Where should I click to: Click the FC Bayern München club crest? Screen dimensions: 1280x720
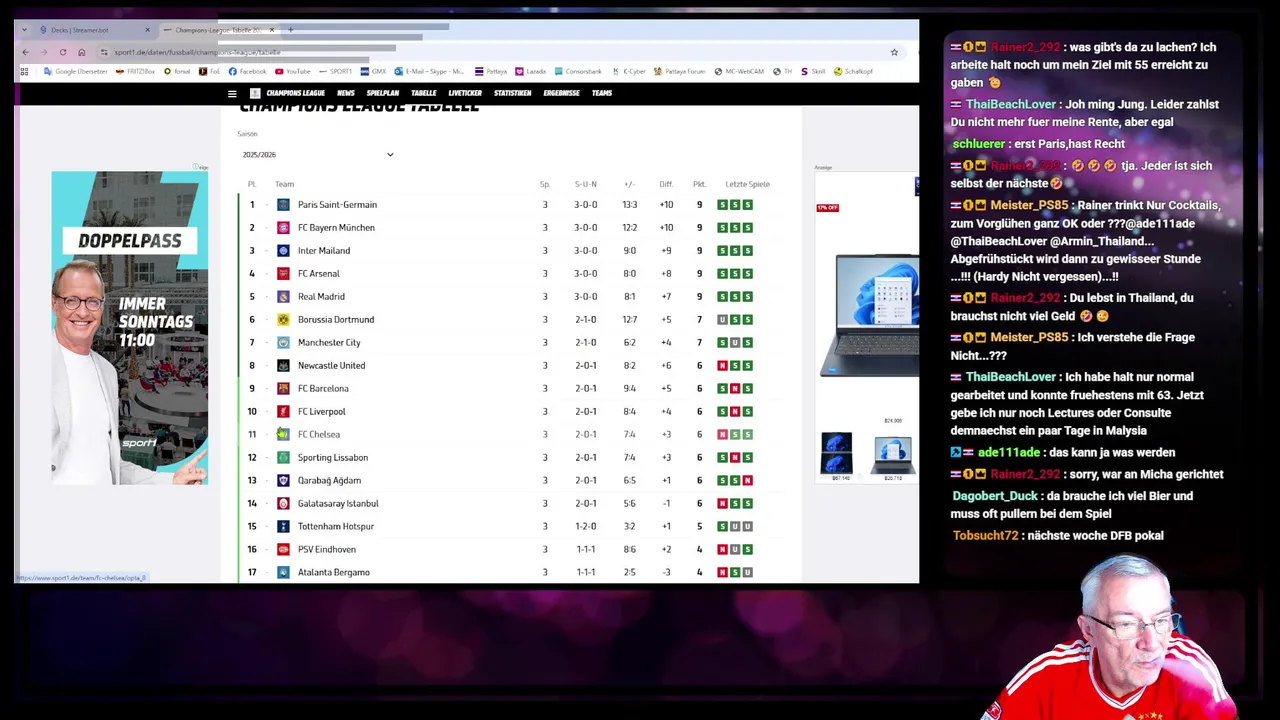pos(283,227)
